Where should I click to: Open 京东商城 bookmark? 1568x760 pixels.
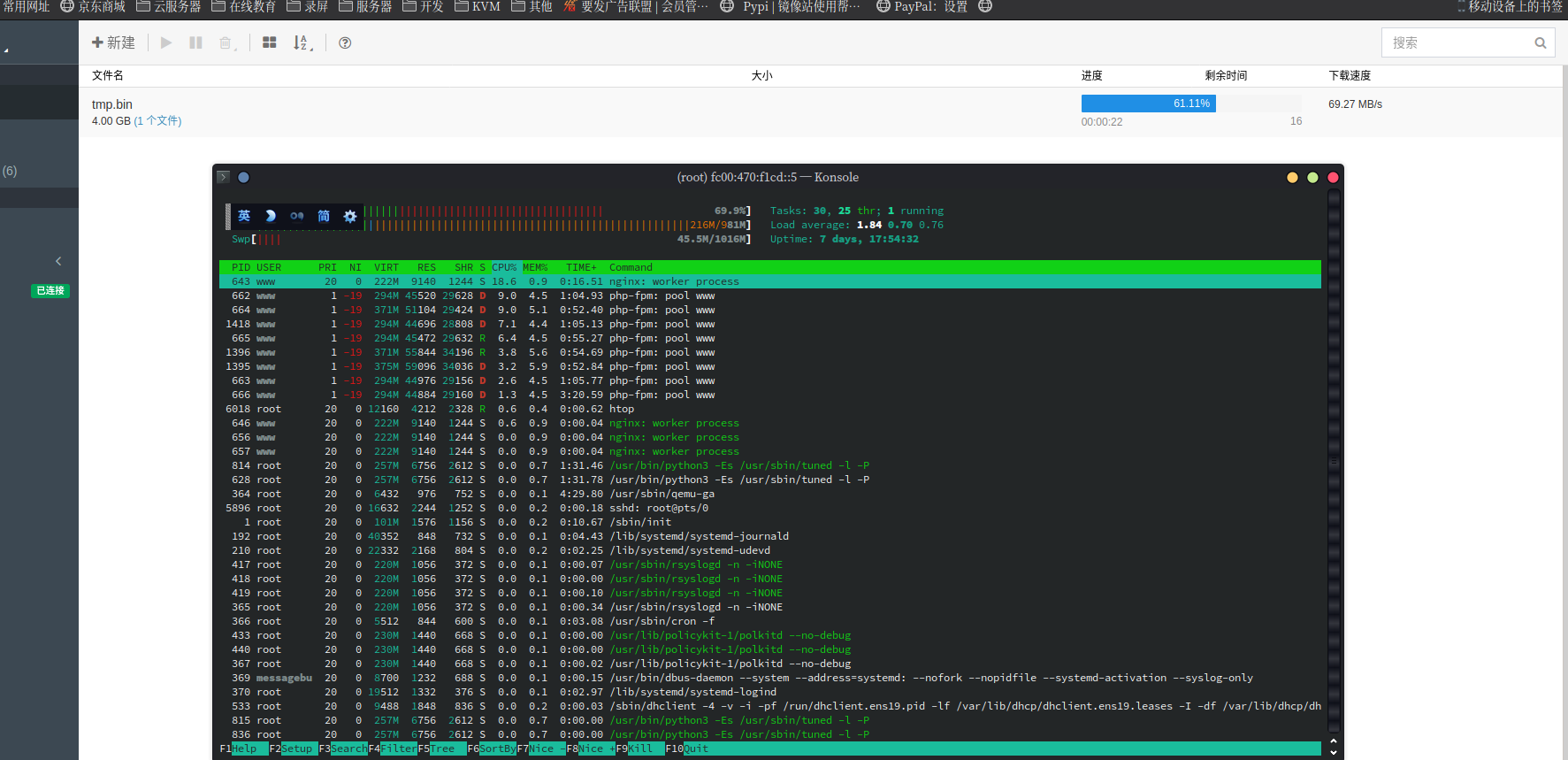coord(93,7)
